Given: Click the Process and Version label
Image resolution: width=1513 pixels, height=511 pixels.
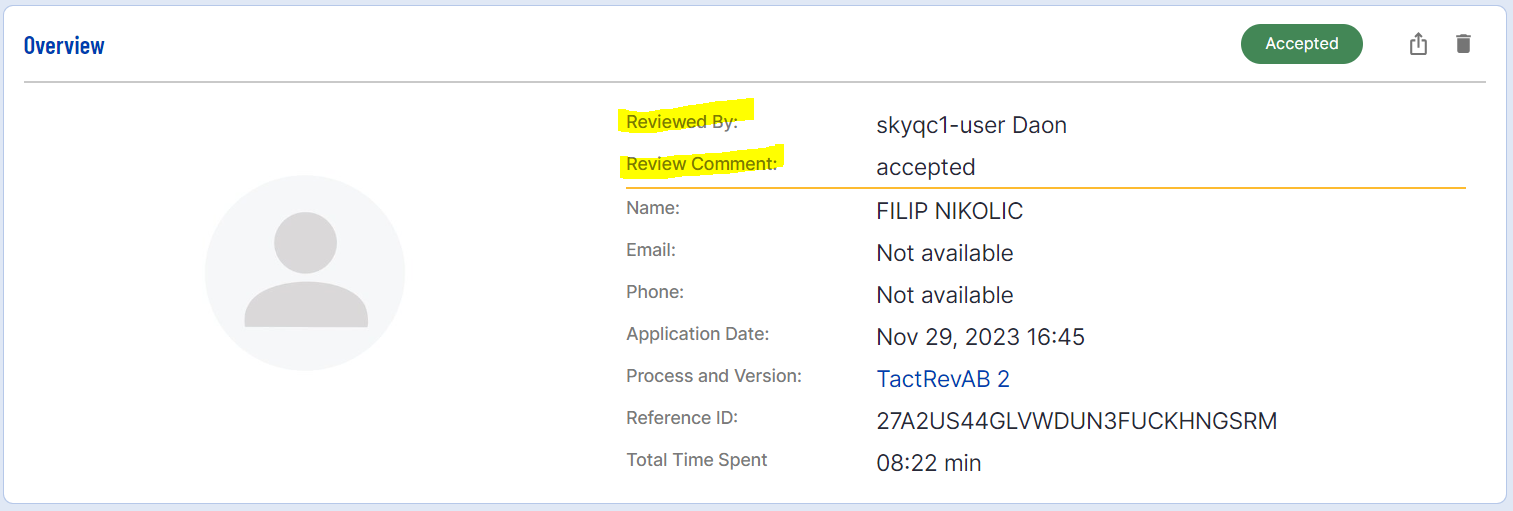Looking at the screenshot, I should coord(713,376).
